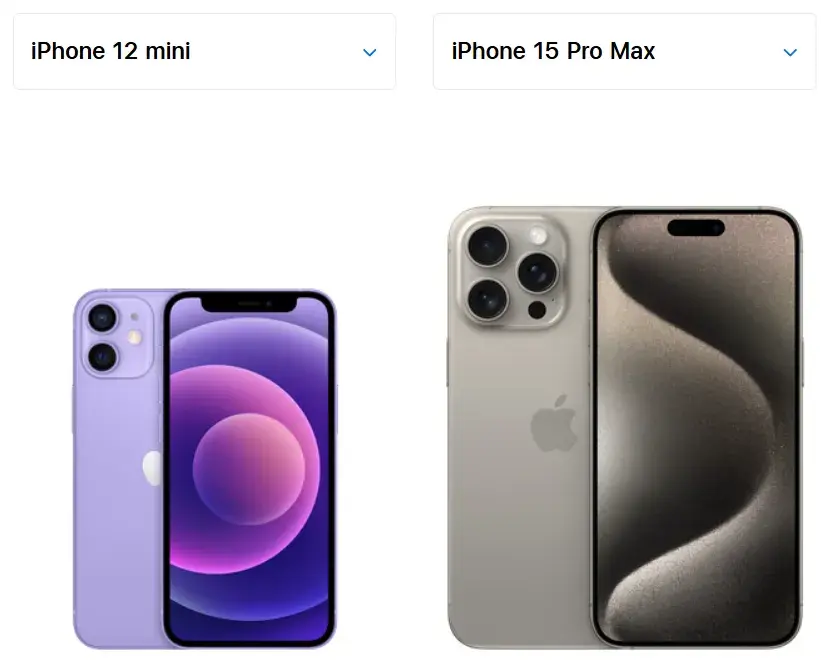
Task: Click the Apple logo on iPhone 15 Pro Max
Action: [554, 423]
